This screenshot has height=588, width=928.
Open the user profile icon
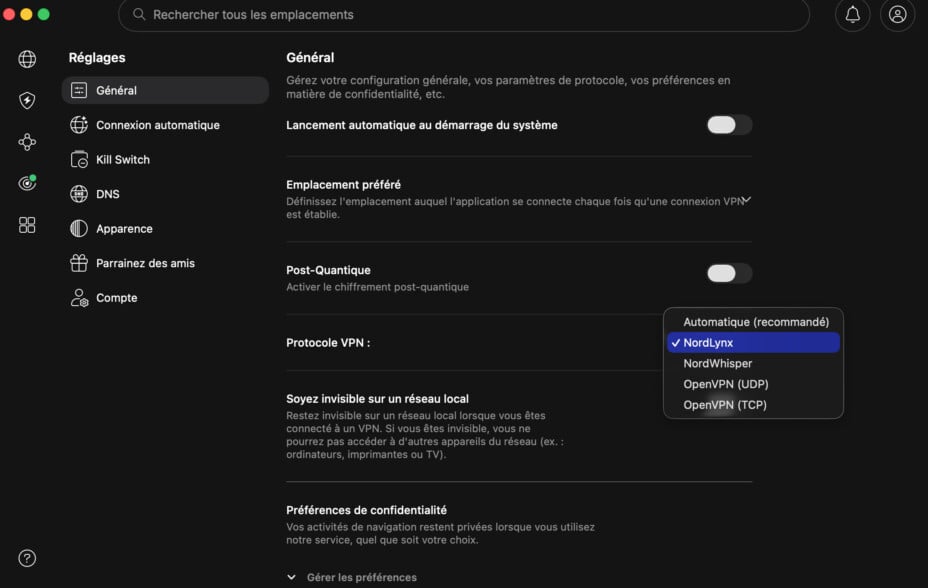897,14
